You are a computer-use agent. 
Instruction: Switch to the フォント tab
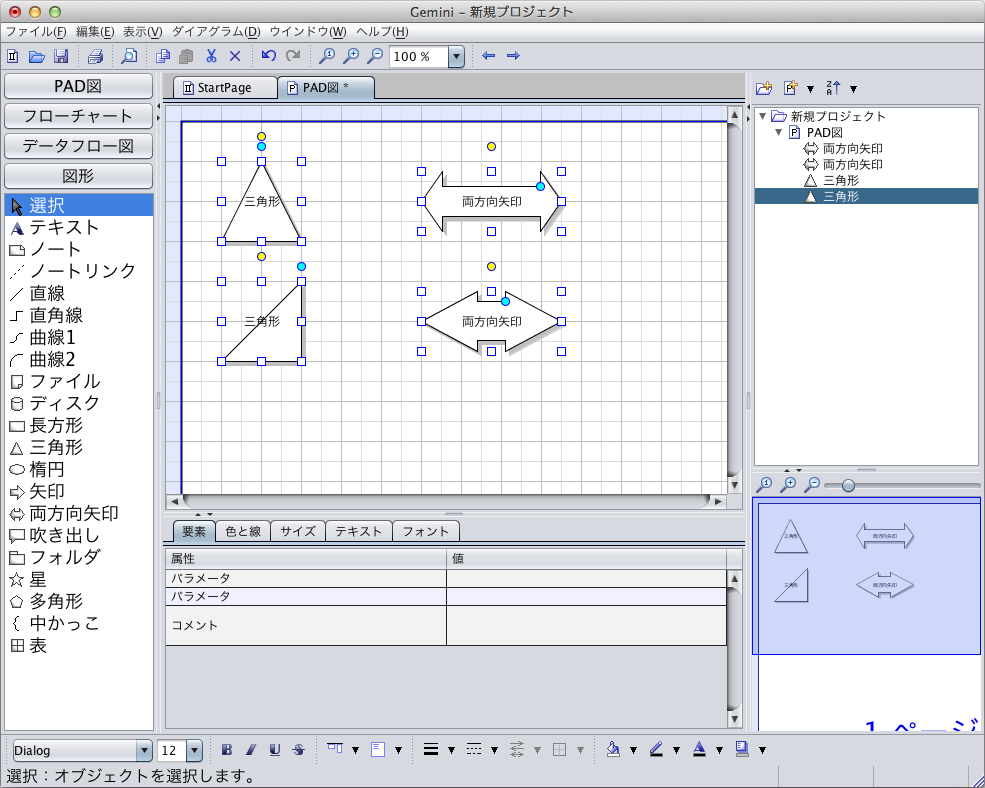point(426,532)
